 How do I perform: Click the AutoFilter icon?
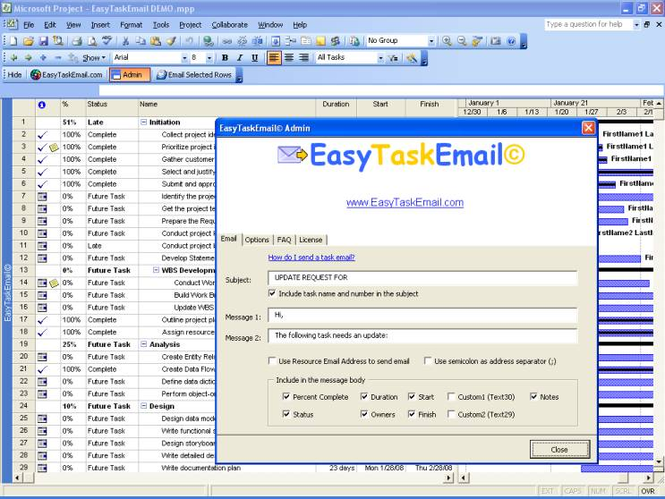pyautogui.click(x=393, y=58)
